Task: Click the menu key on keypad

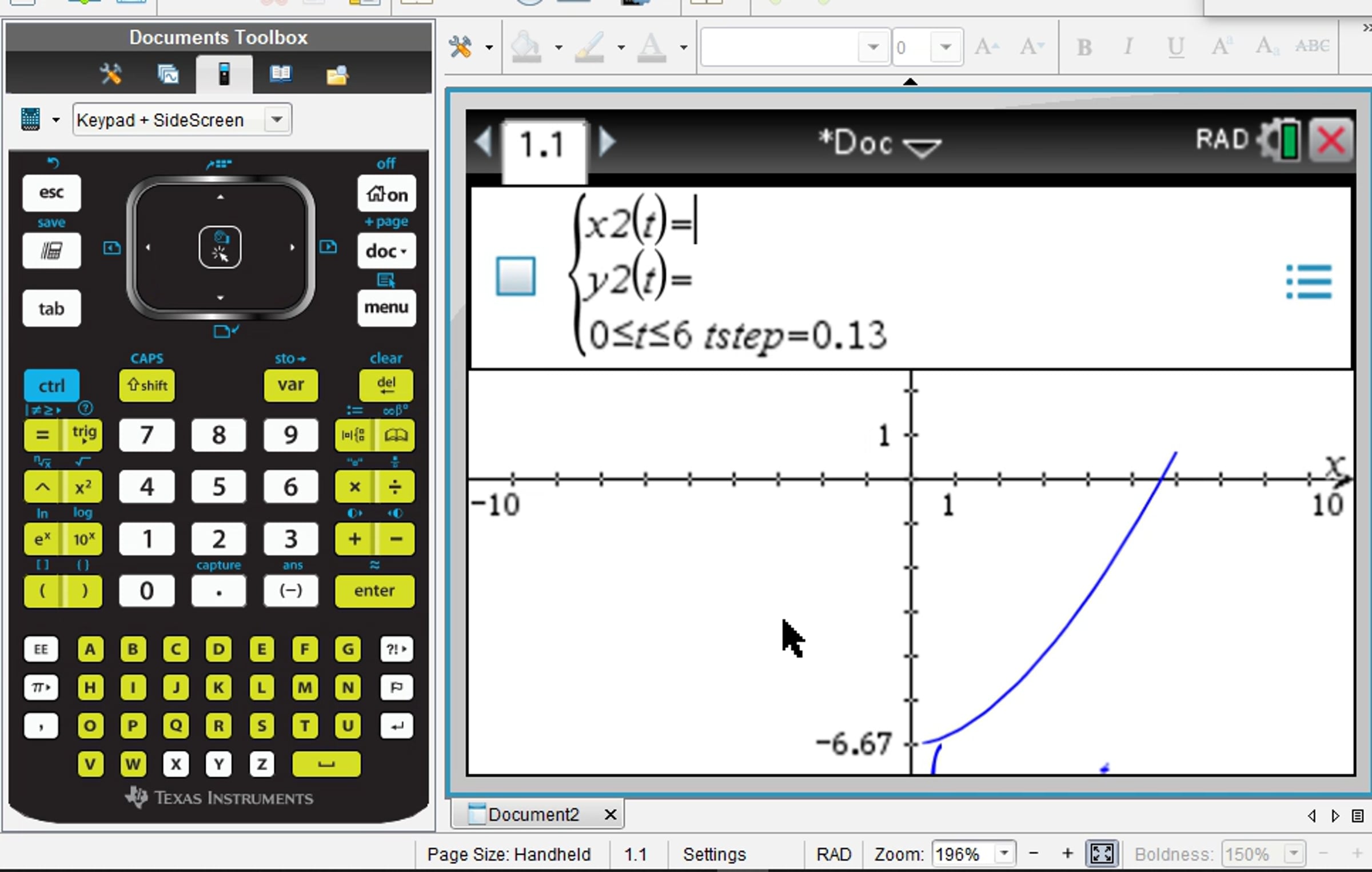Action: pos(386,308)
